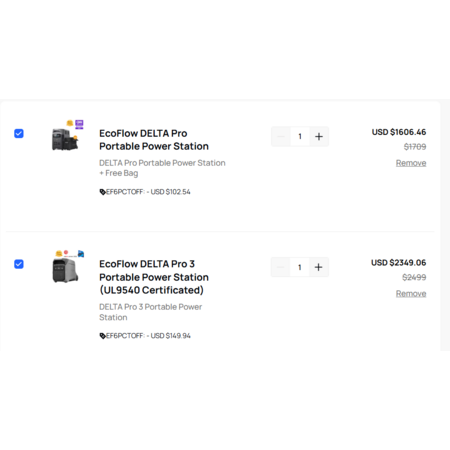Screen dimensions: 450x450
Task: Remove EcoFlow DELTA Pro 3 from cart
Action: (411, 294)
